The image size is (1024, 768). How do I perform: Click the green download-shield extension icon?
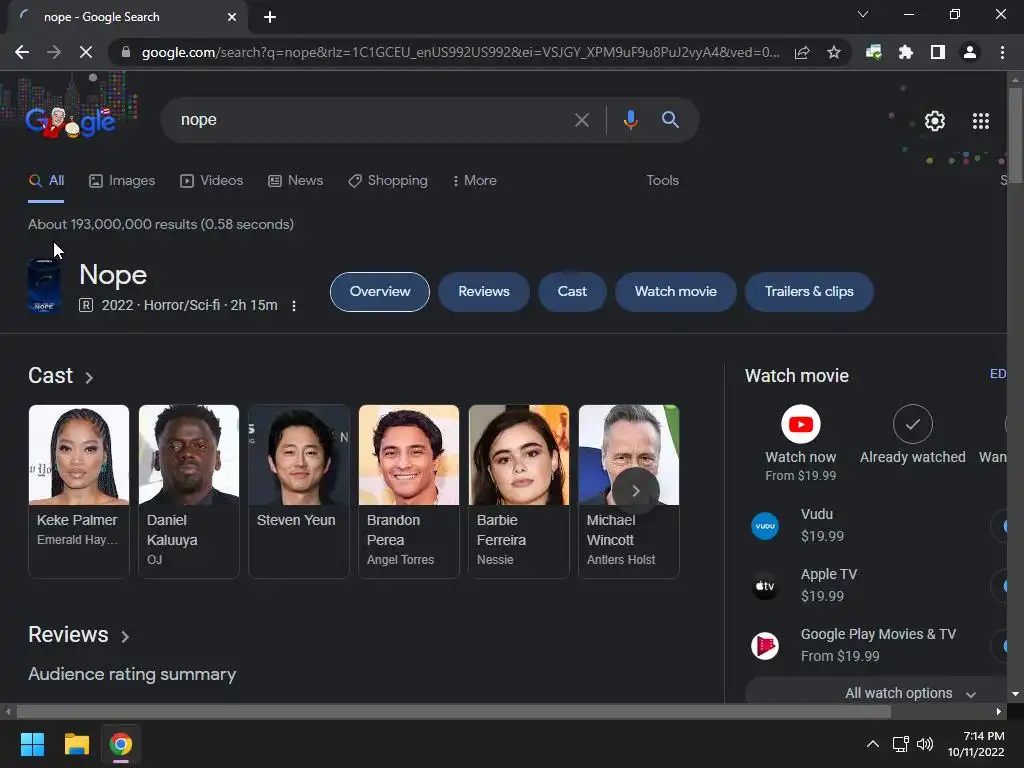coord(873,52)
